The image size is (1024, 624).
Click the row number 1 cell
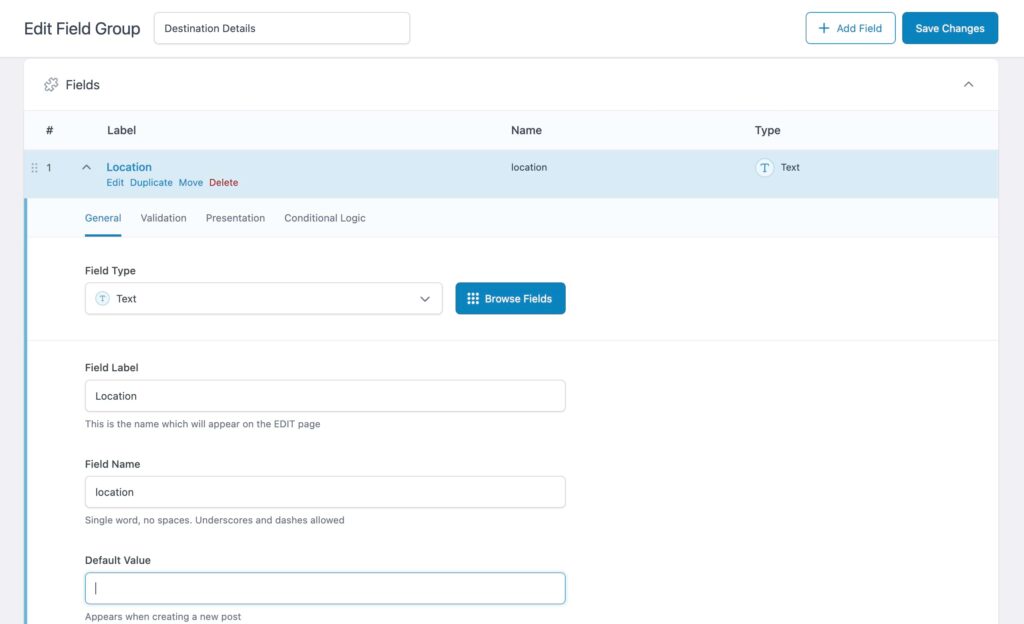tap(48, 168)
